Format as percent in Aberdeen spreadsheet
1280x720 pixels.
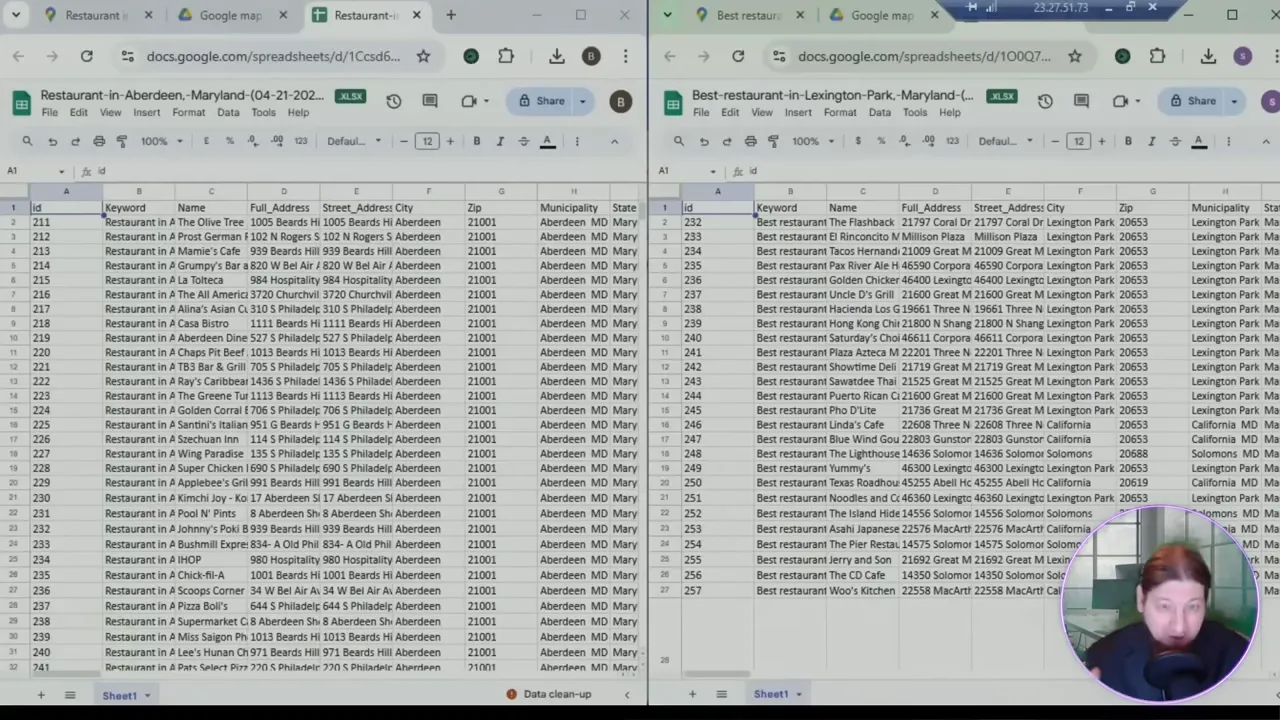[x=229, y=141]
